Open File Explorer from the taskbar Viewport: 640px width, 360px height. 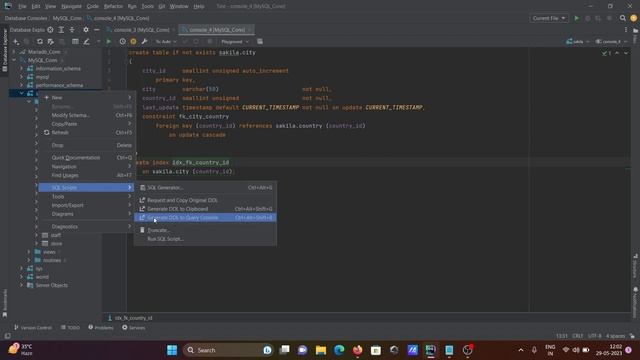[x=321, y=350]
